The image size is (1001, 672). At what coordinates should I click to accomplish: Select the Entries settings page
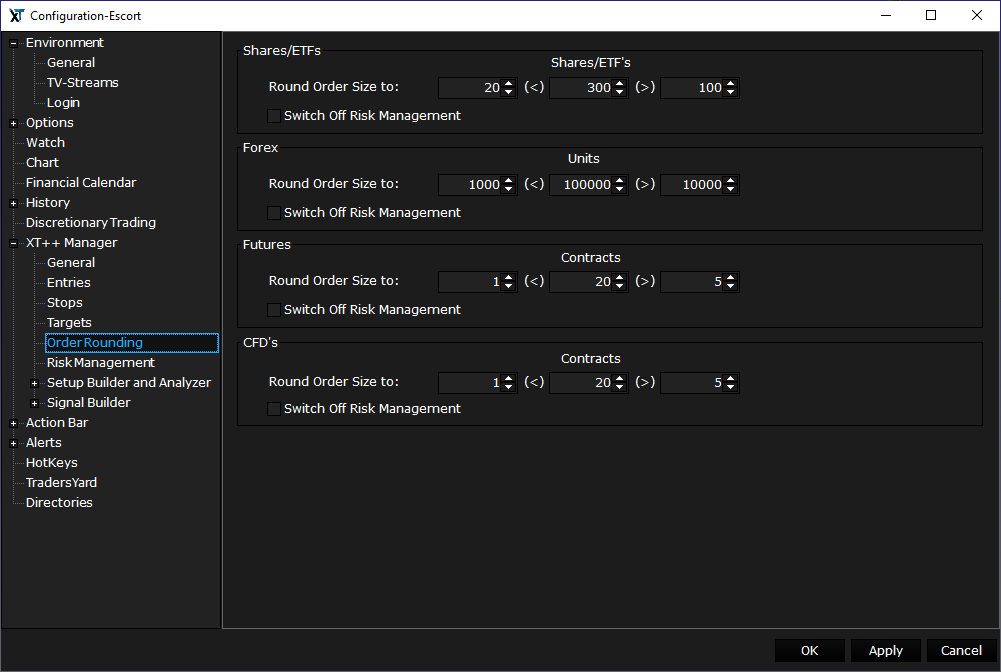68,282
